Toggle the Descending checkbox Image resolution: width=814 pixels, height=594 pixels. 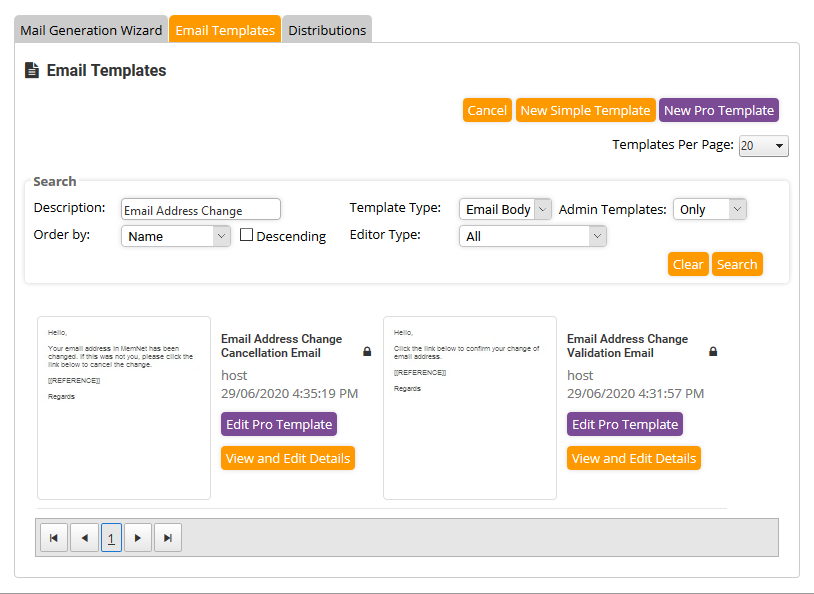(x=246, y=236)
